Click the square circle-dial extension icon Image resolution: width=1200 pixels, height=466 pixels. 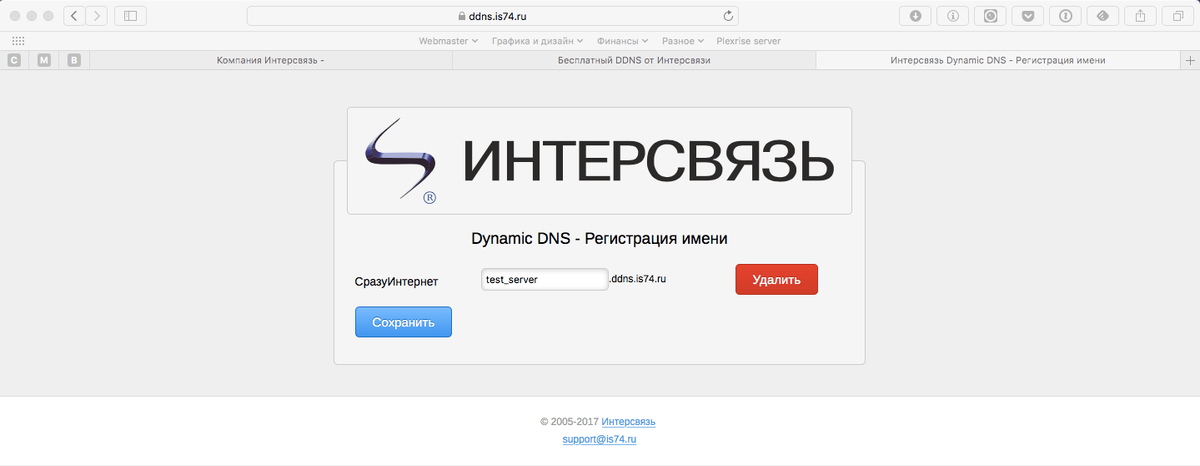pos(990,16)
